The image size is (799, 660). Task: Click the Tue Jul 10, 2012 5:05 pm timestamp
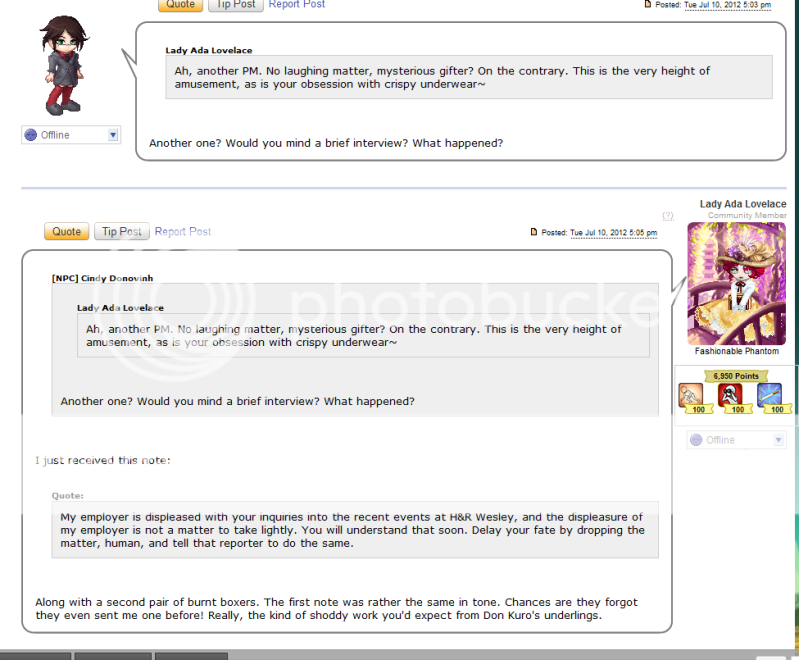tap(614, 232)
